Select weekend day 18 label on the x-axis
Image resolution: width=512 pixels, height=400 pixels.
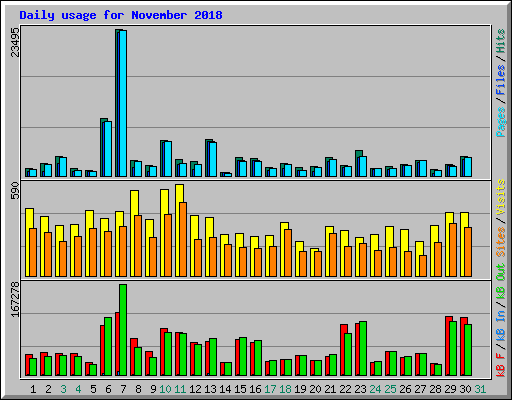285,389
